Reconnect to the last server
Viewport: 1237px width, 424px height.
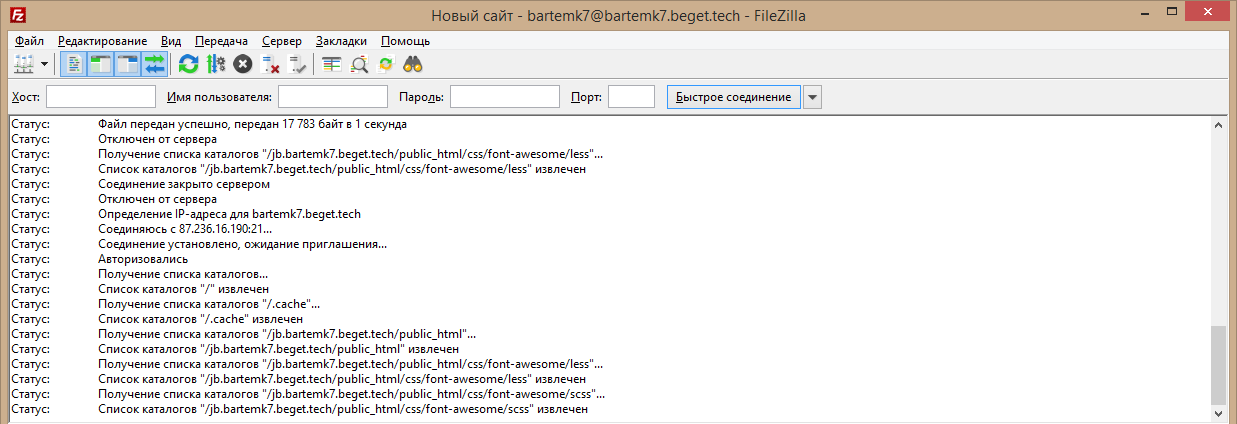297,64
